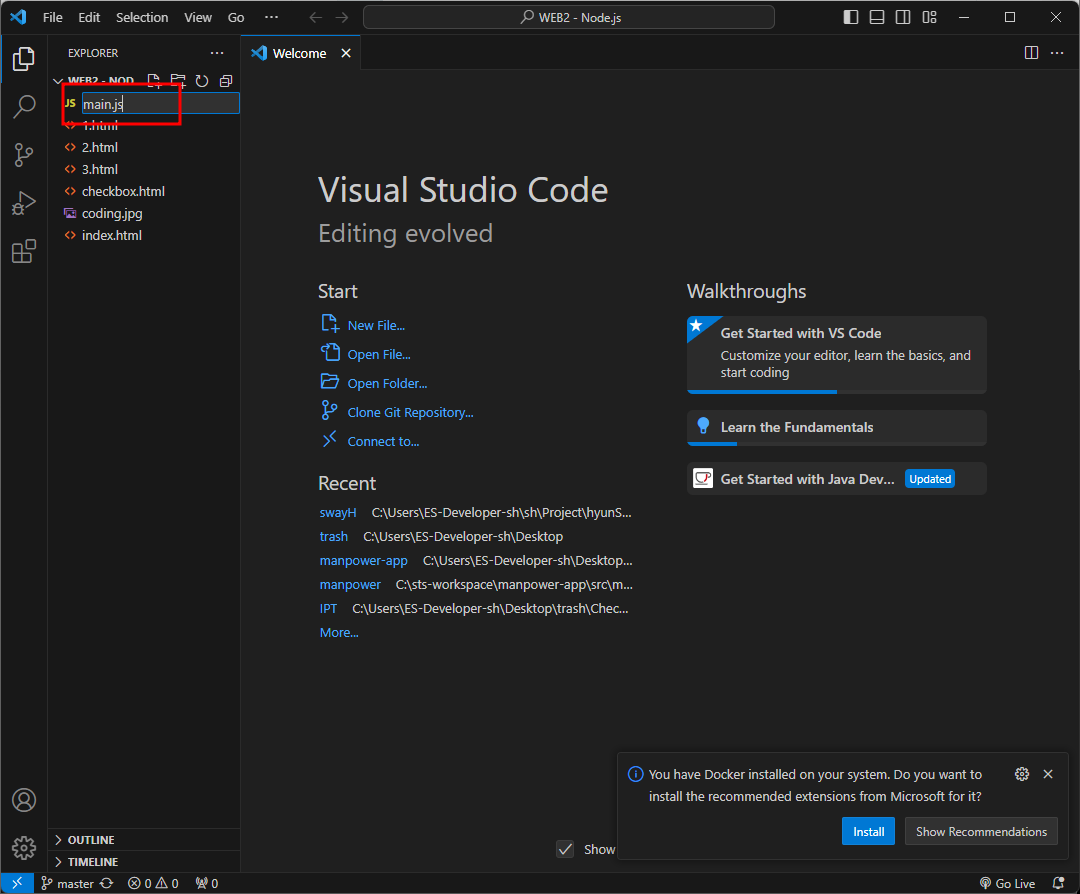
Task: Toggle the bottom panel layout icon
Action: pos(877,17)
